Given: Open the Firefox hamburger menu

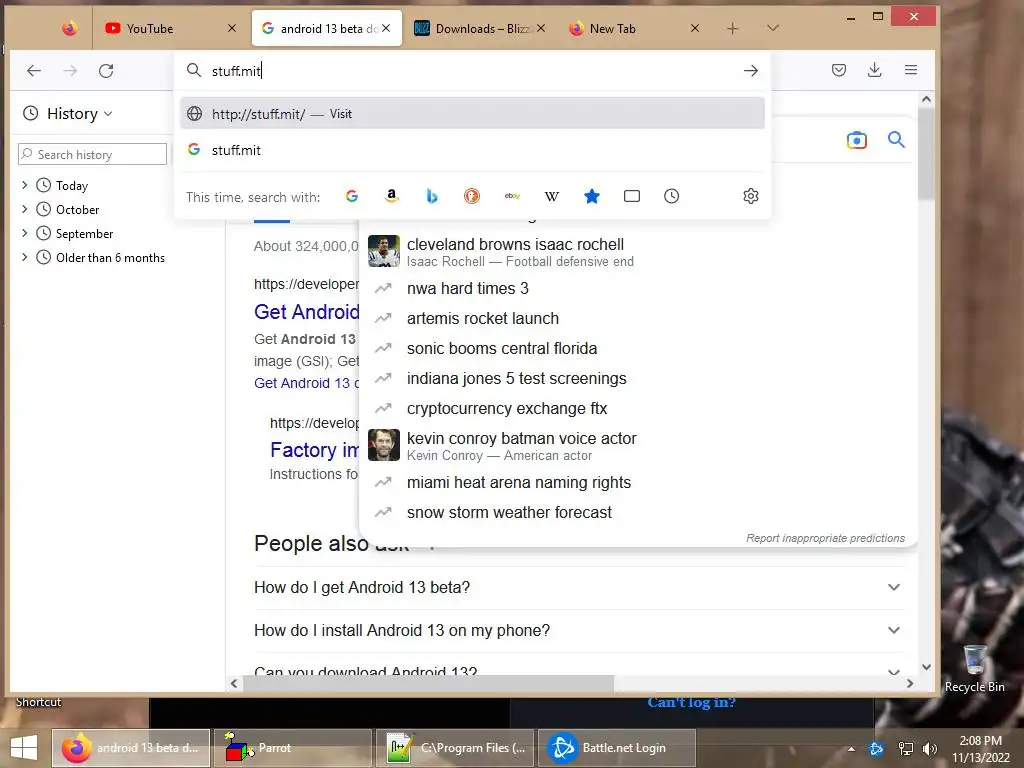Looking at the screenshot, I should (x=911, y=70).
